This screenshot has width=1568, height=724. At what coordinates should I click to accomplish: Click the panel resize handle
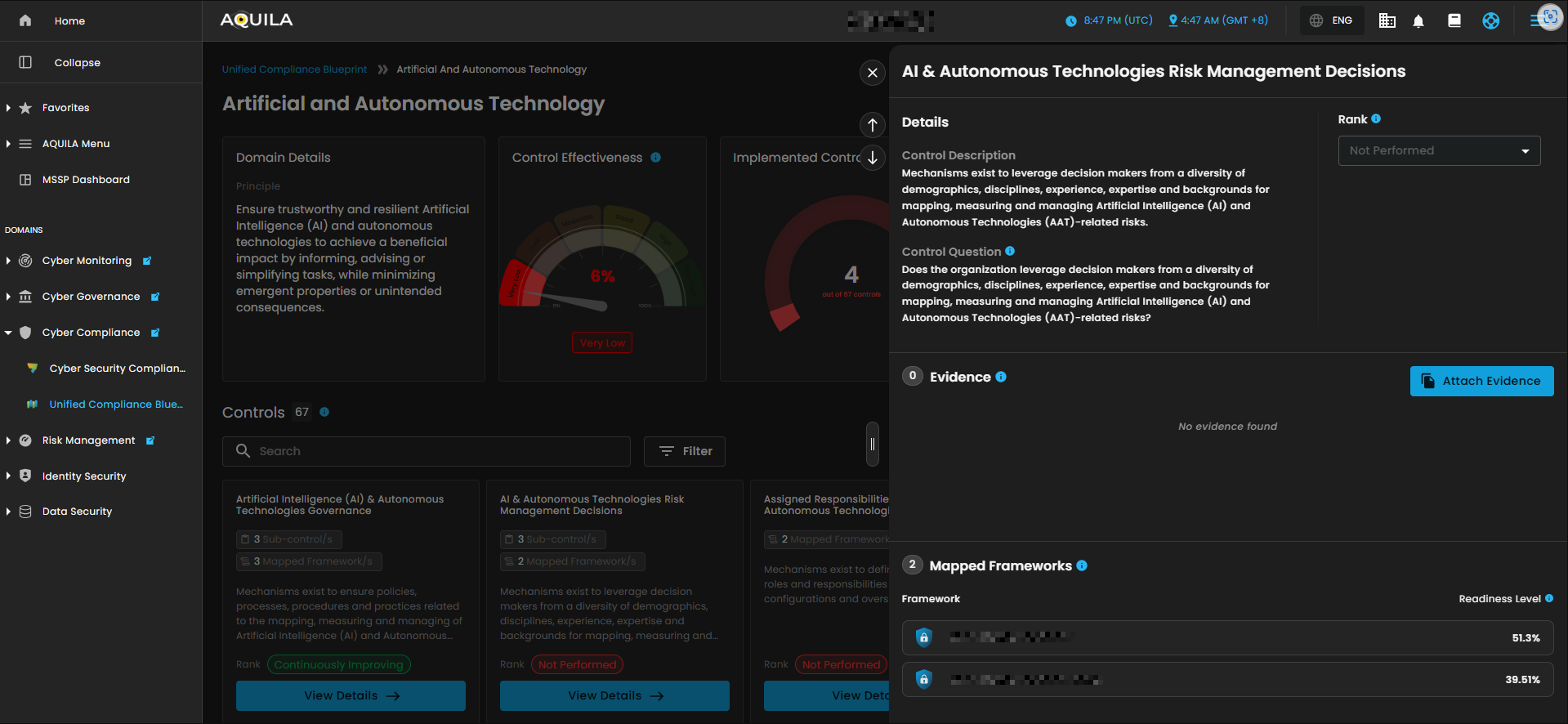coord(873,445)
